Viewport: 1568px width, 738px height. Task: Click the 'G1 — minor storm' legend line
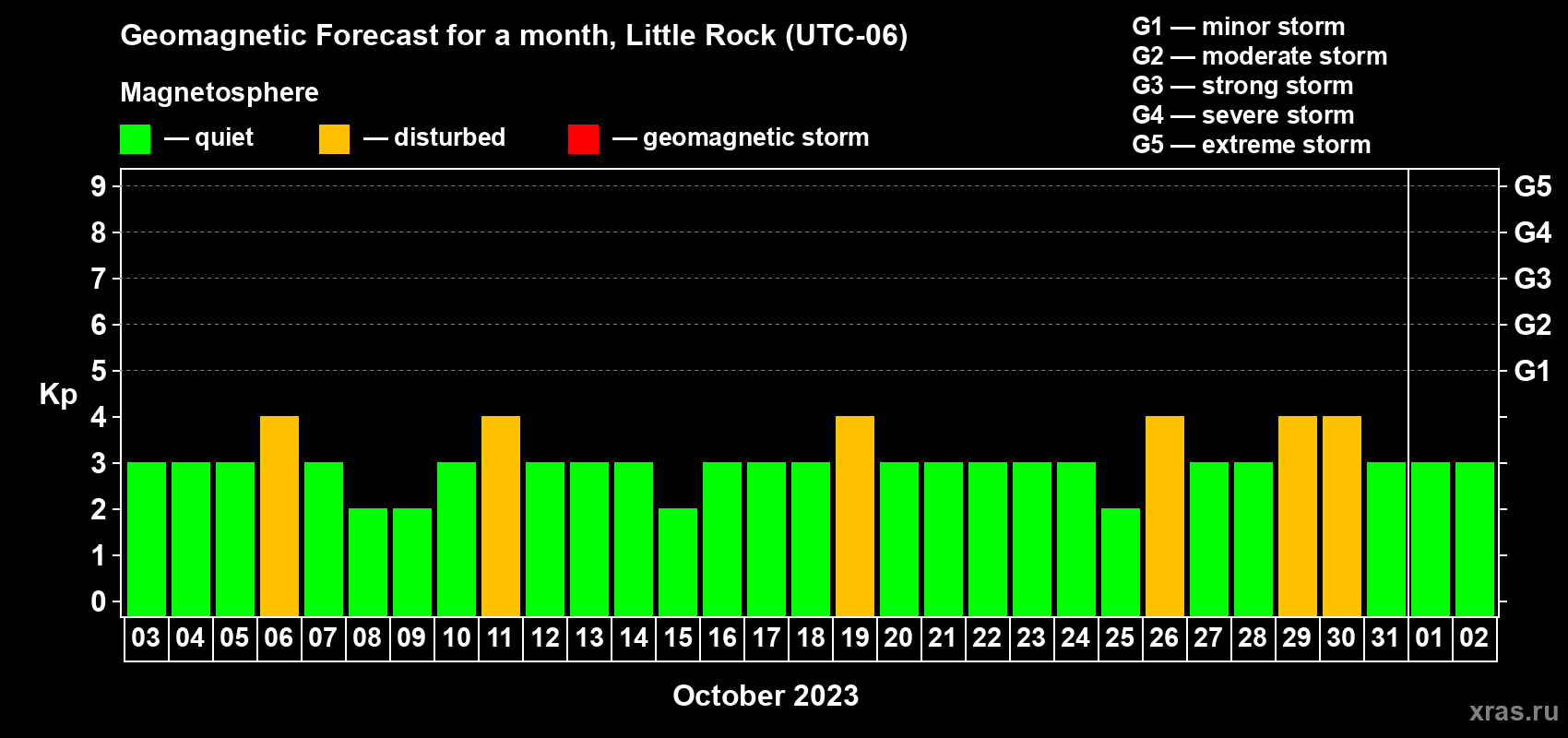coord(1239,27)
